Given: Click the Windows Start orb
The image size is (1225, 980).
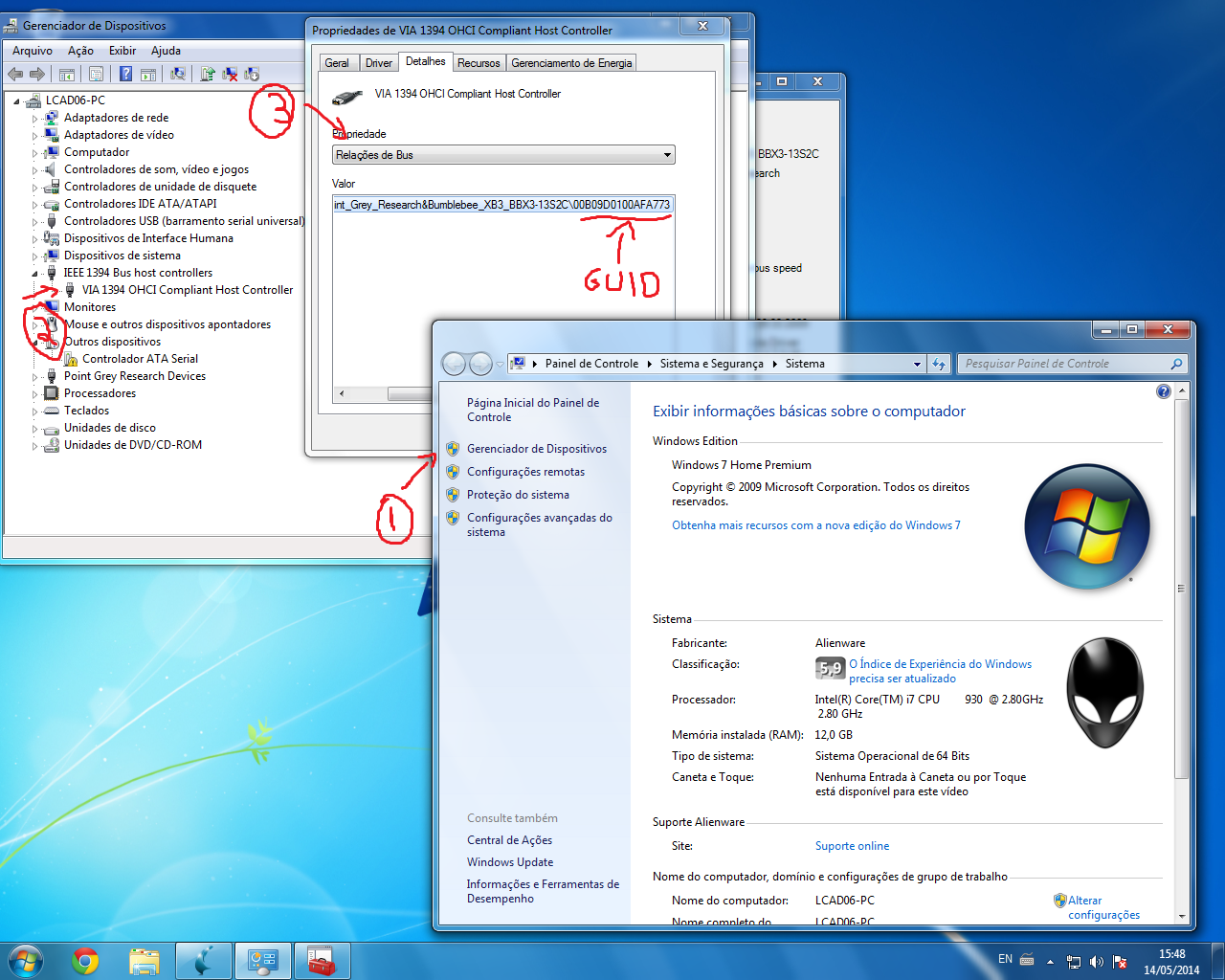Looking at the screenshot, I should point(25,961).
